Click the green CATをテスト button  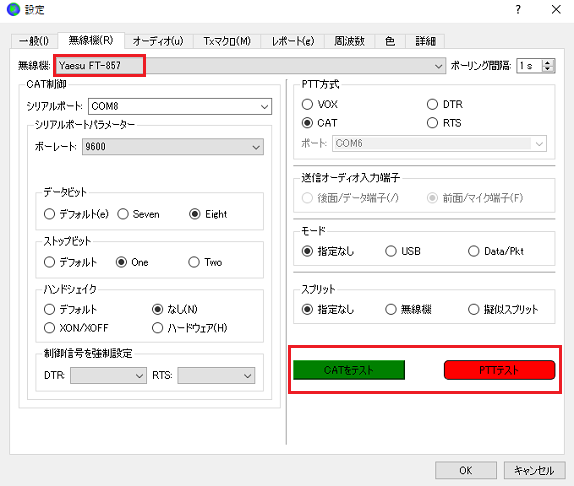click(349, 370)
